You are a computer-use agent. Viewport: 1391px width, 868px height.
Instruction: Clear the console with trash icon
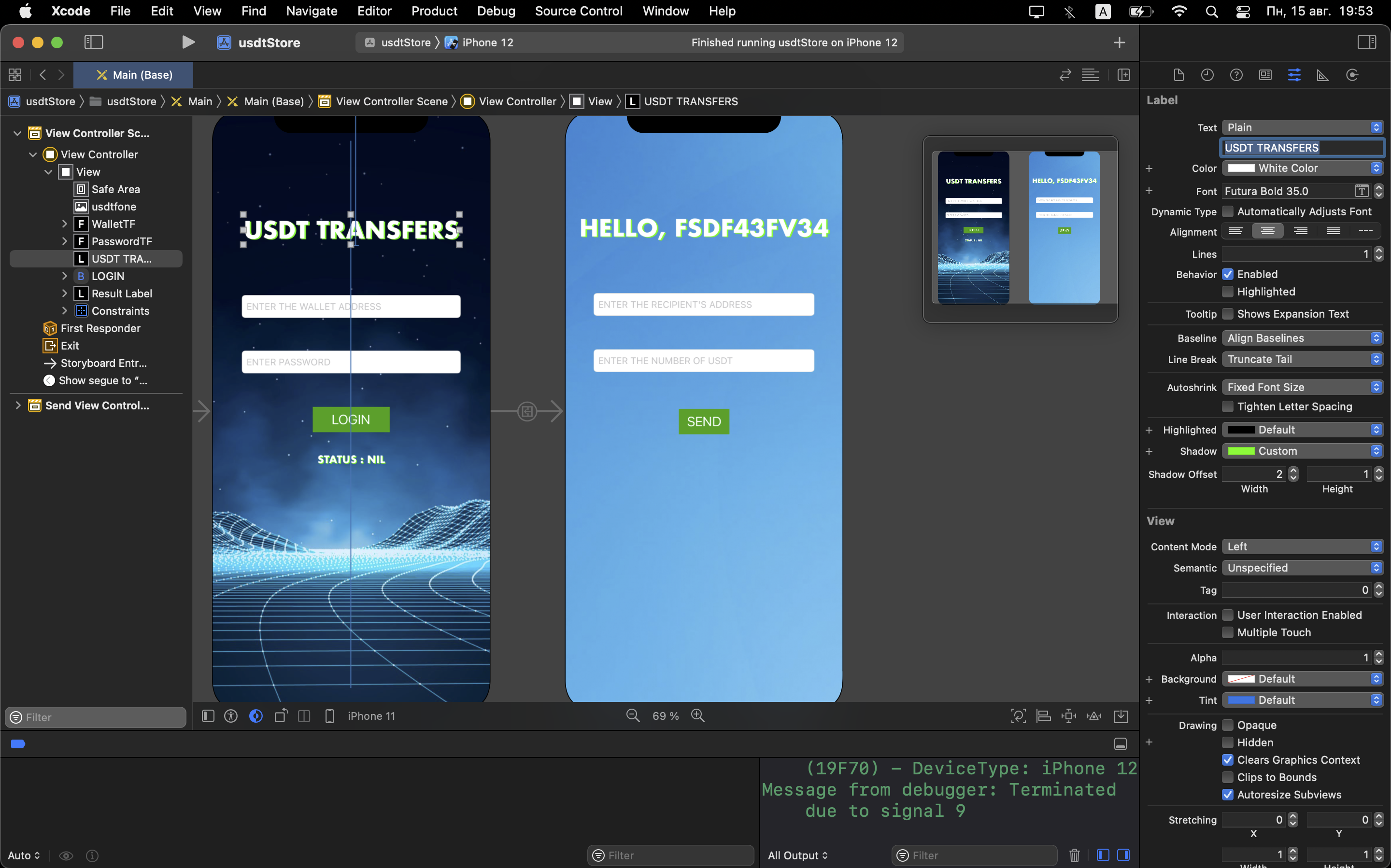1074,855
